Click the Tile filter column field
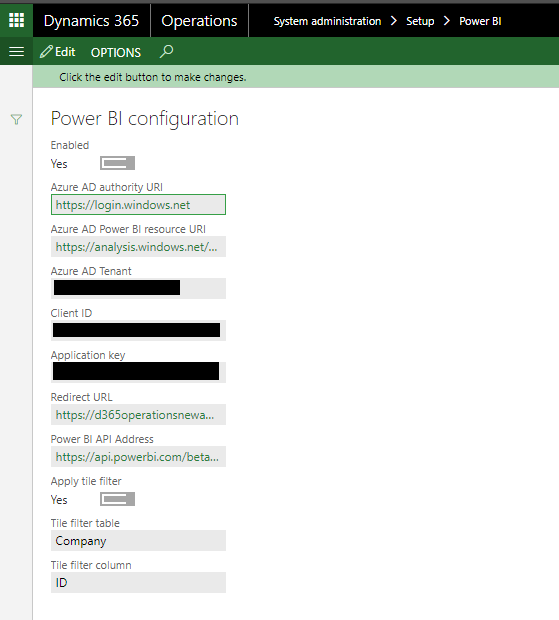Viewport: 559px width, 620px height. click(138, 582)
